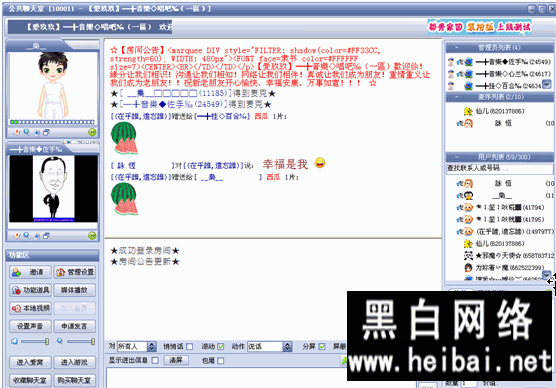Image resolution: width=556 pixels, height=388 pixels.
Task: Start 本地视频 local video
Action: click(30, 308)
